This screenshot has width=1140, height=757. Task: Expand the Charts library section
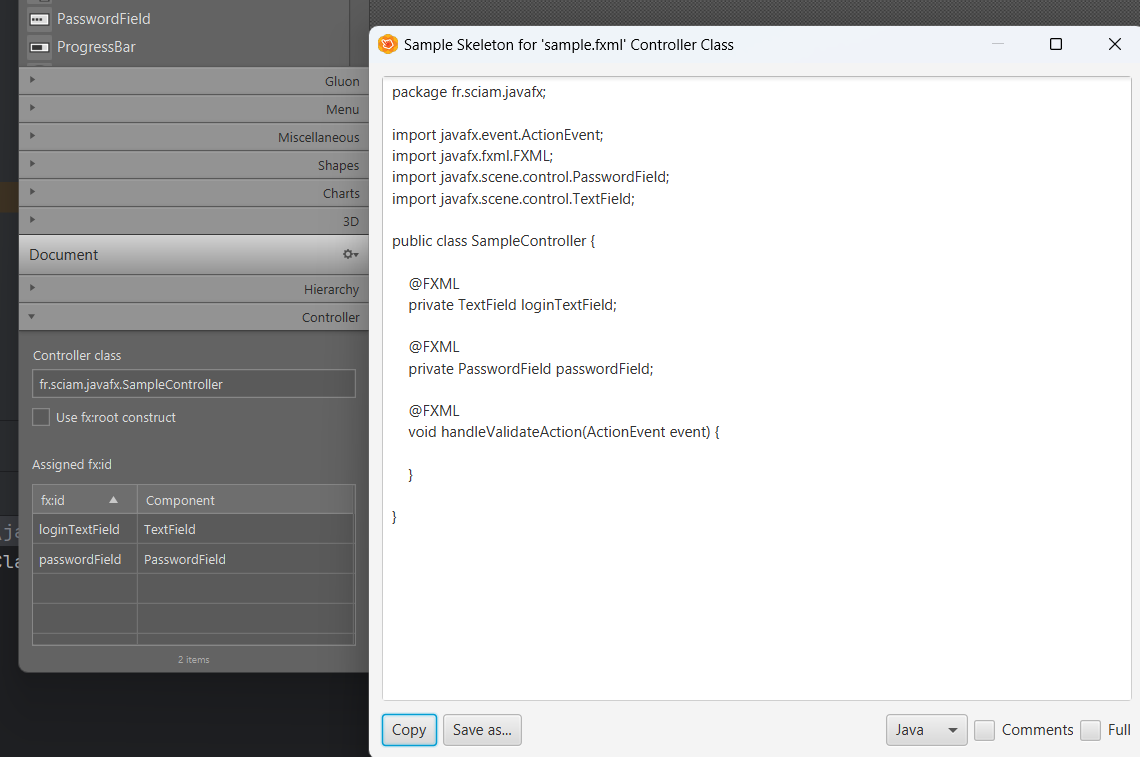click(194, 193)
